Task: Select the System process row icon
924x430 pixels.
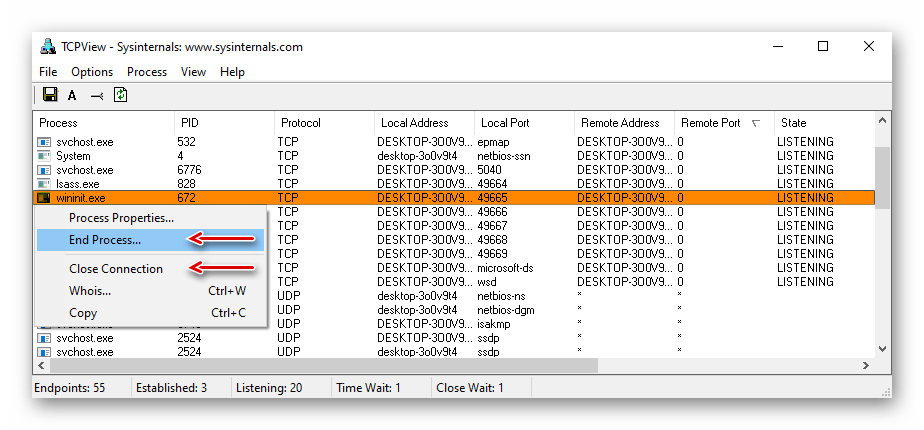Action: [x=43, y=156]
